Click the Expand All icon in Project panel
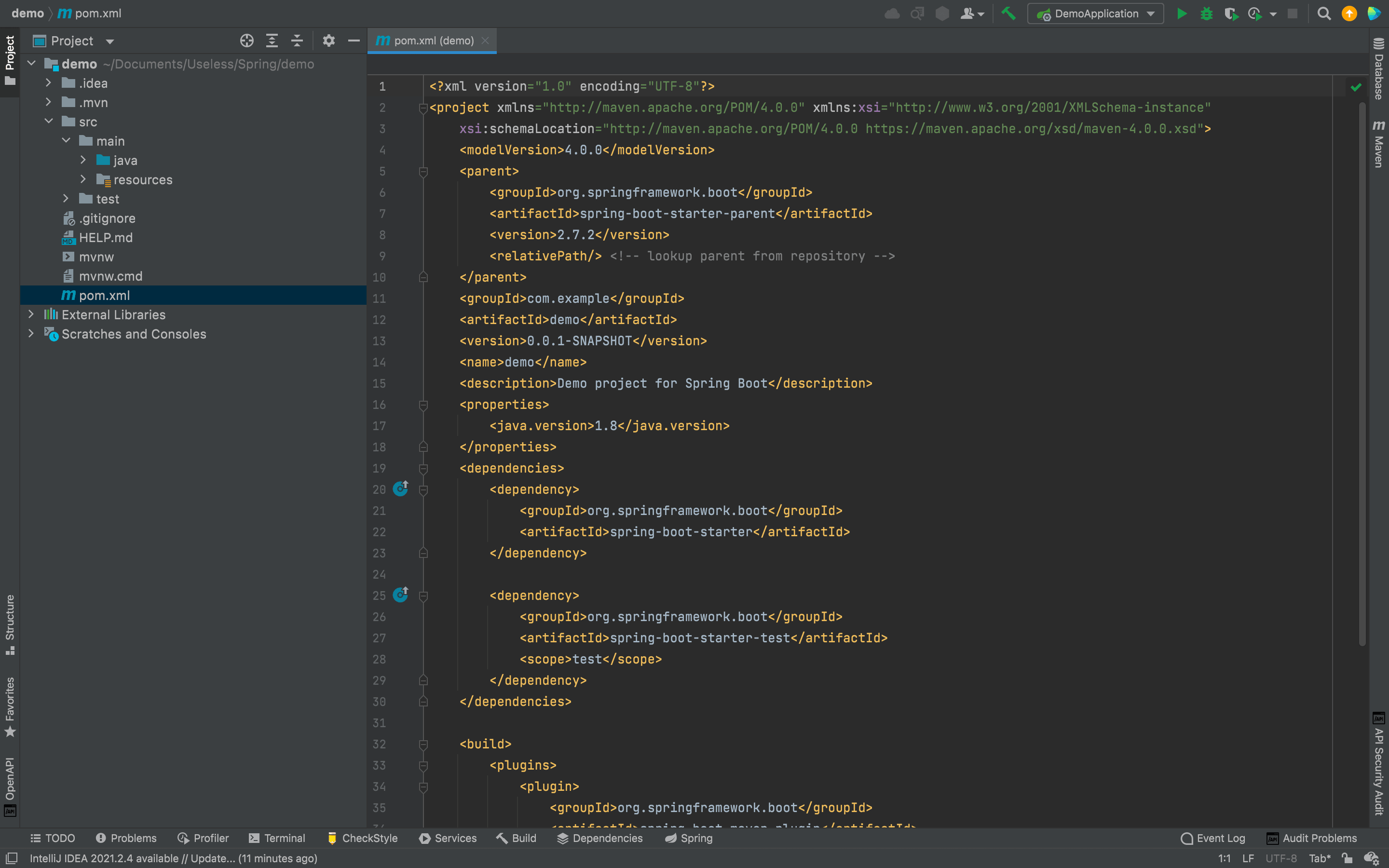This screenshot has width=1389, height=868. (272, 41)
